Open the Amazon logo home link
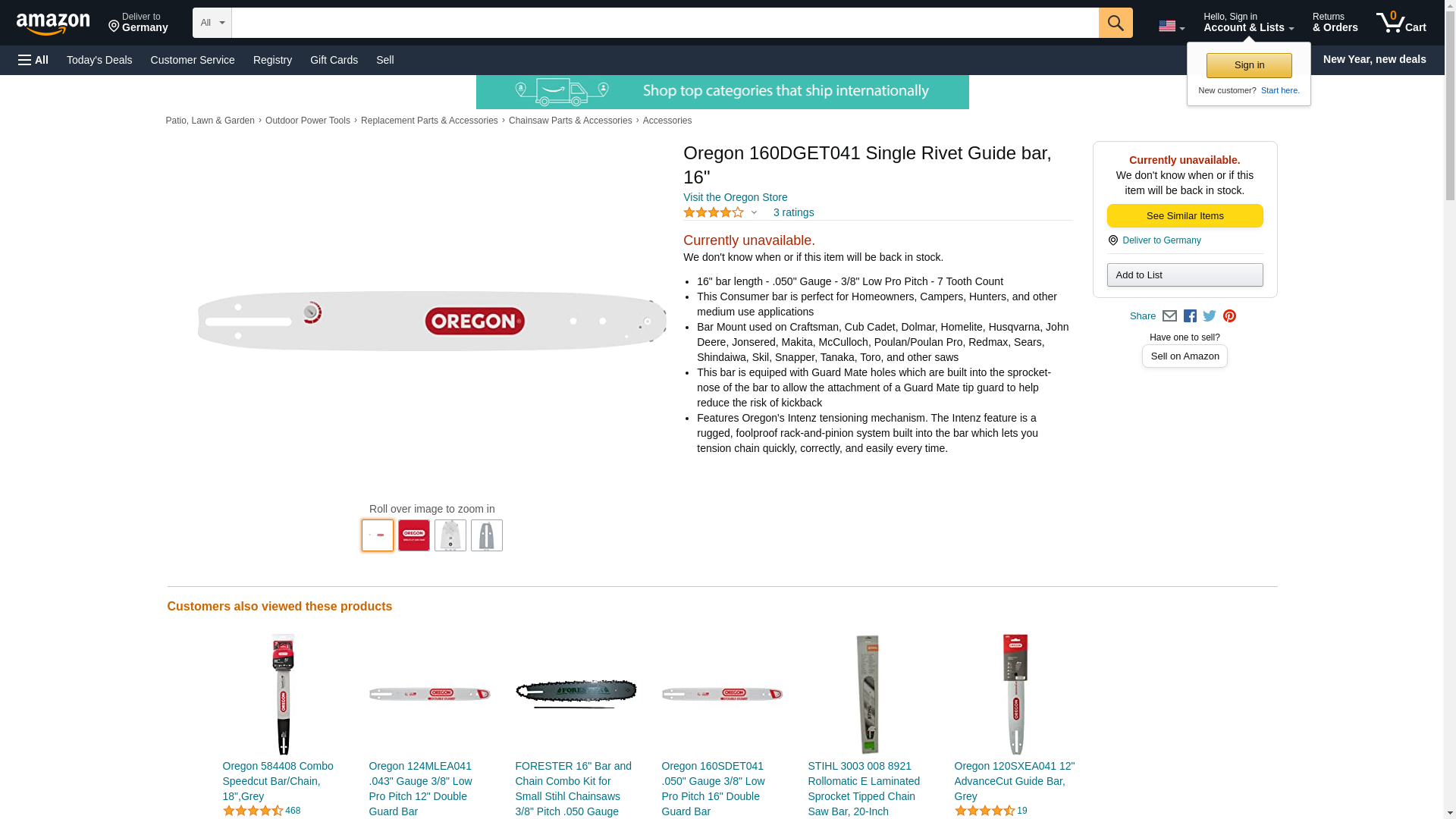Viewport: 1456px width, 819px height. click(54, 24)
